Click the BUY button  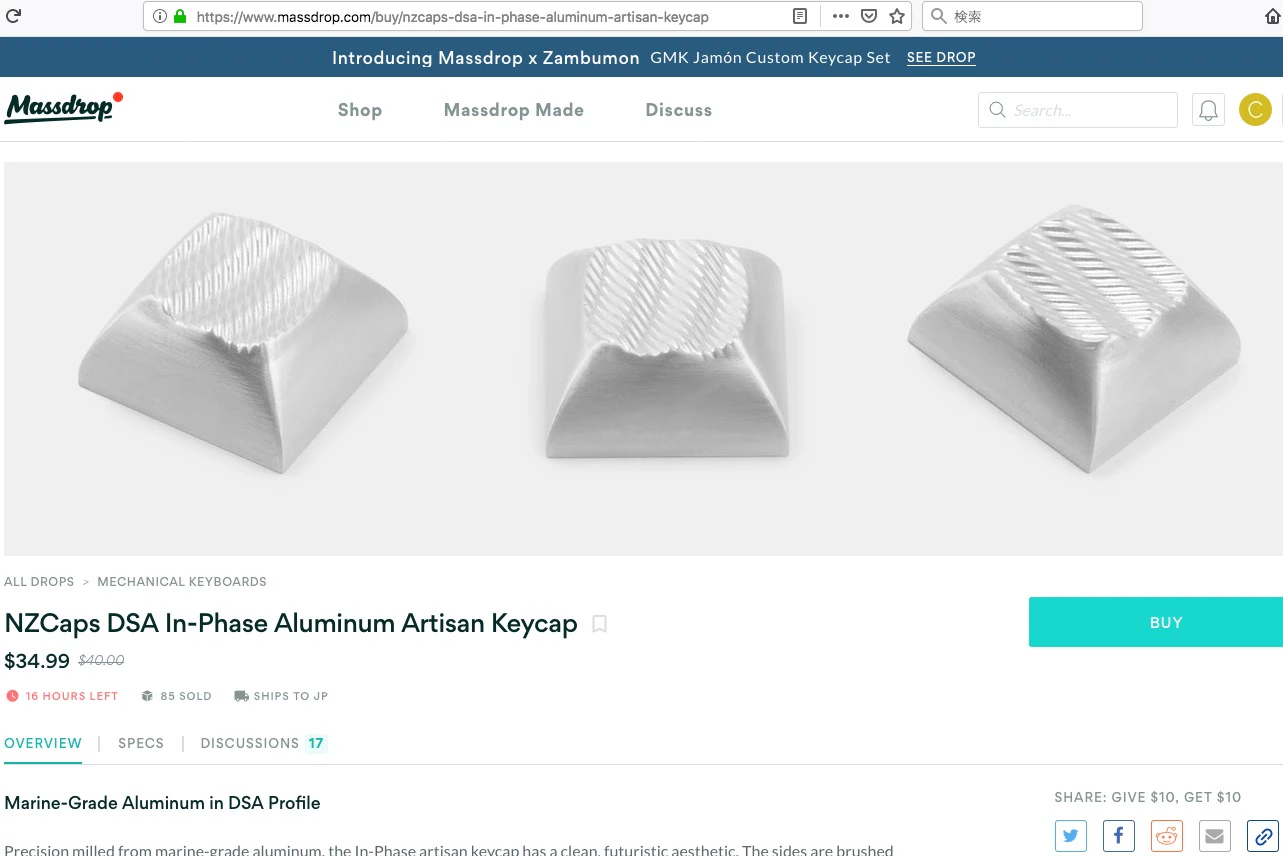pos(1156,622)
